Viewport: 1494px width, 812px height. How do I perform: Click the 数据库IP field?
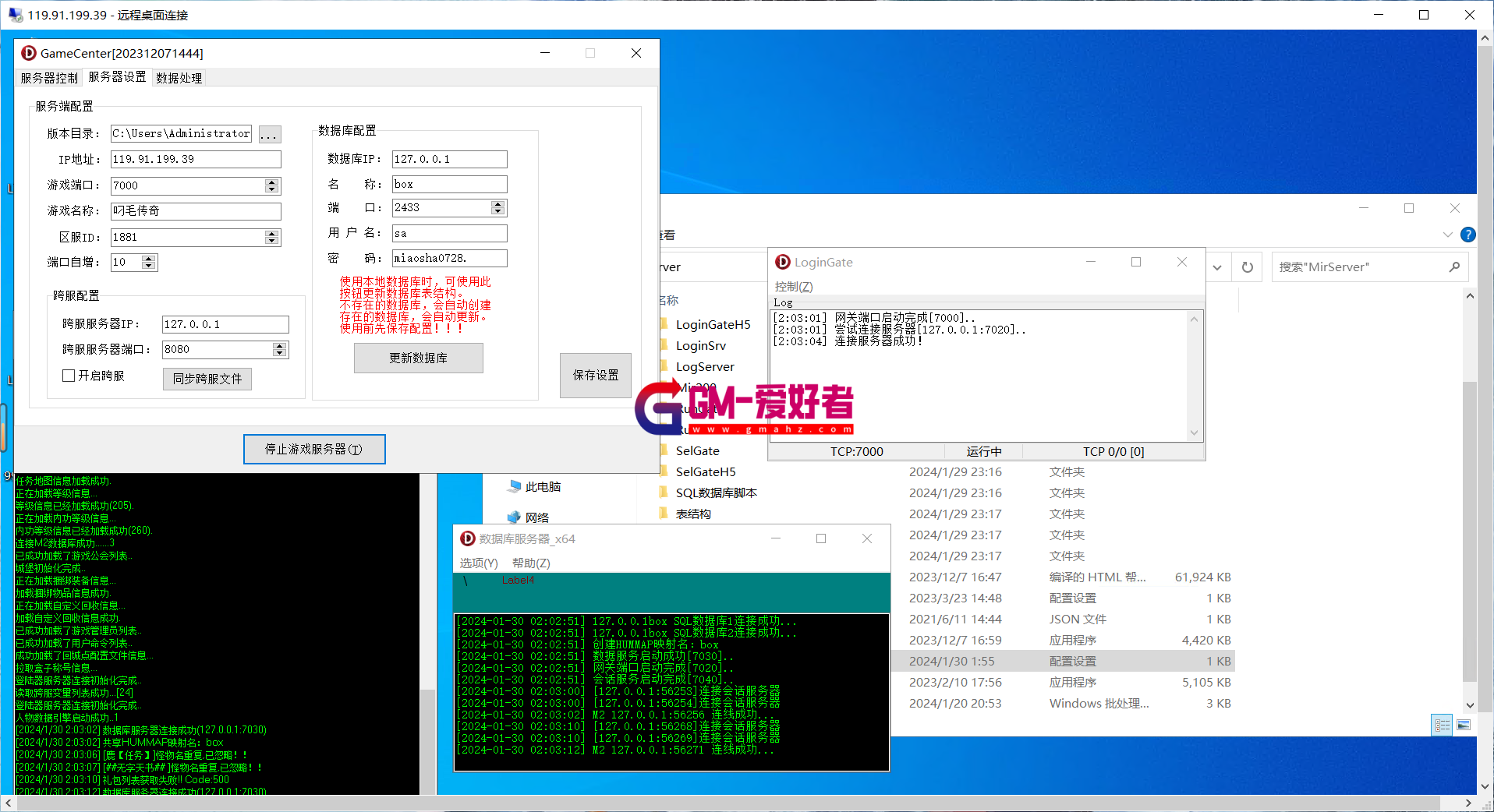(x=450, y=159)
